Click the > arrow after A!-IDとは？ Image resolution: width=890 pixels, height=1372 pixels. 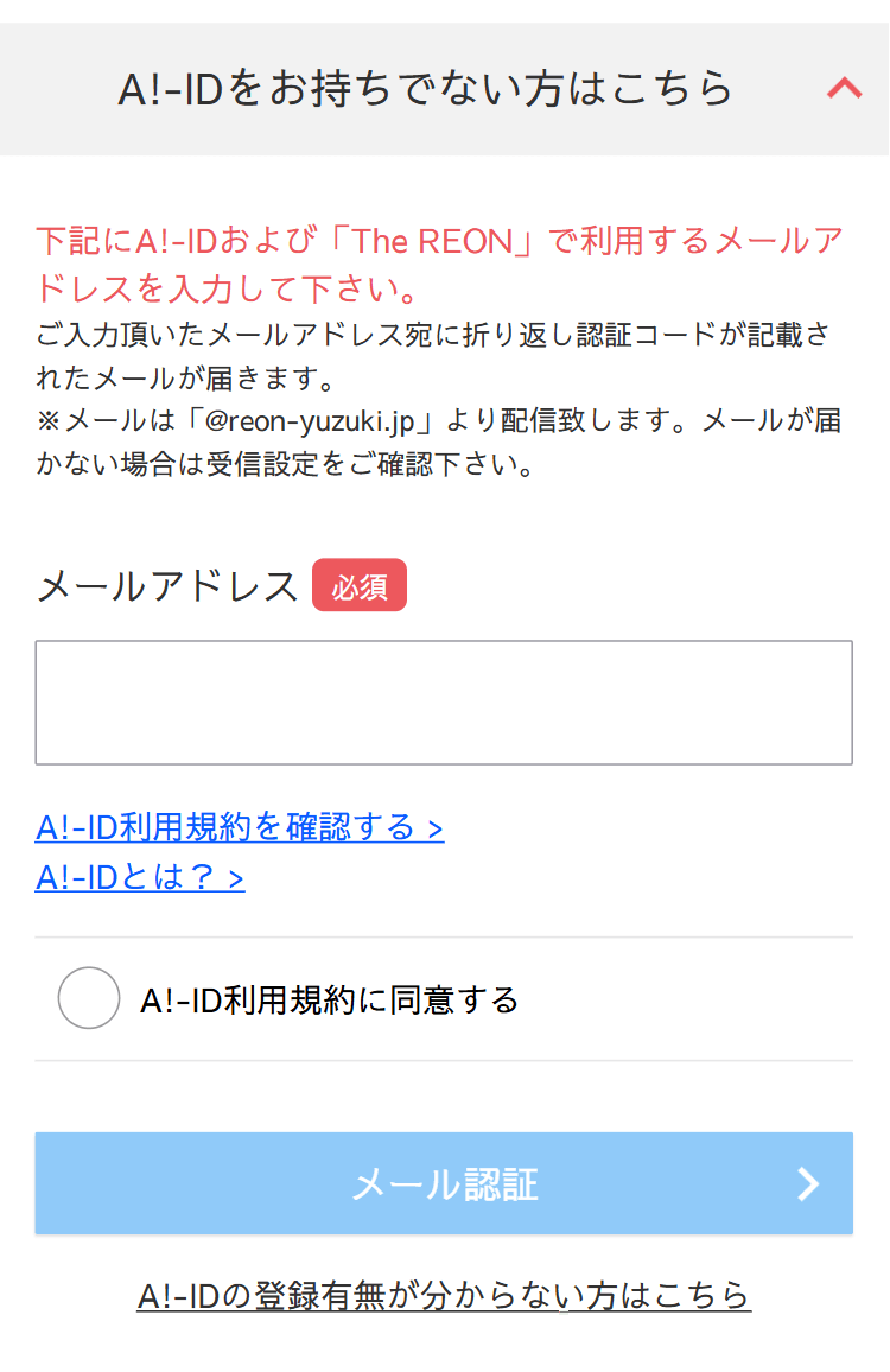236,879
